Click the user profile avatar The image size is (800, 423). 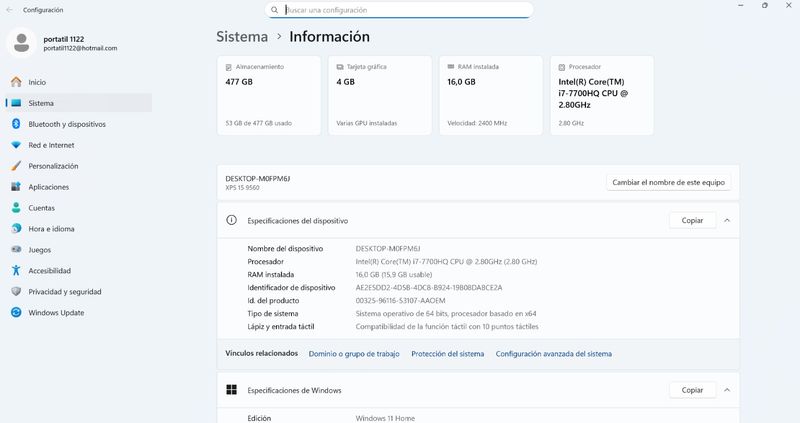pos(21,43)
